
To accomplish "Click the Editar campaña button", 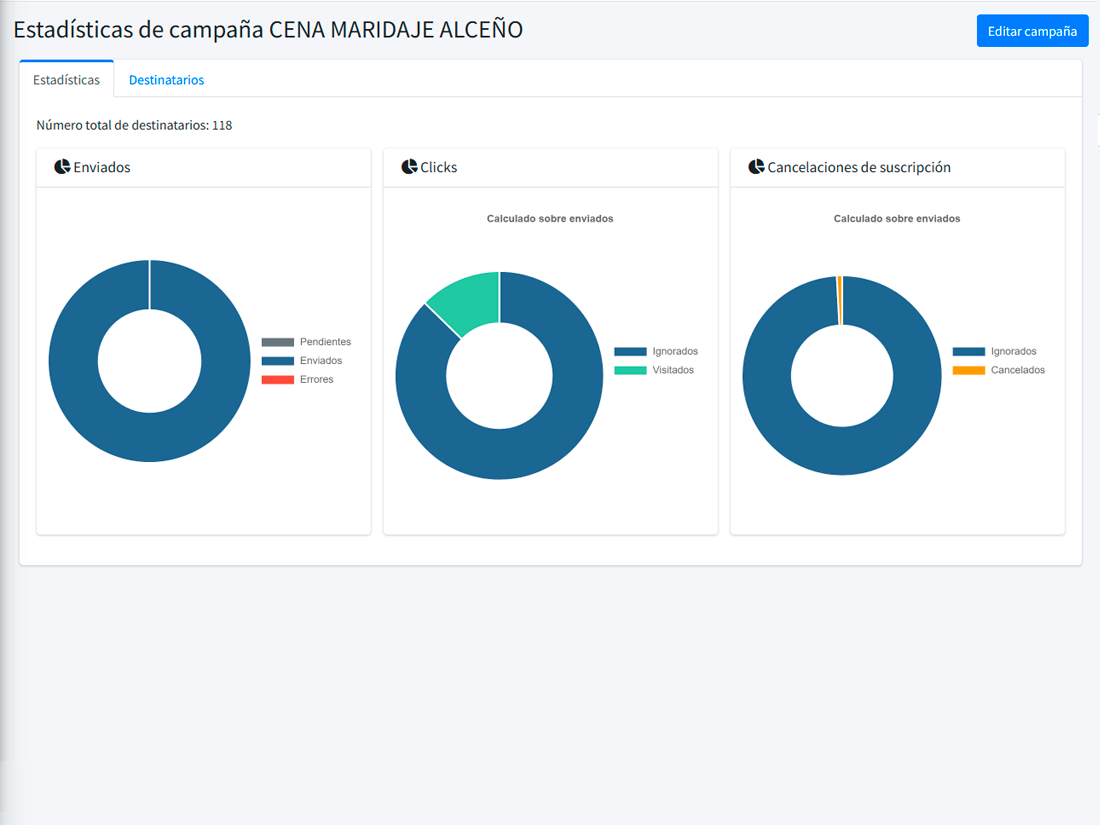I will [x=1032, y=31].
